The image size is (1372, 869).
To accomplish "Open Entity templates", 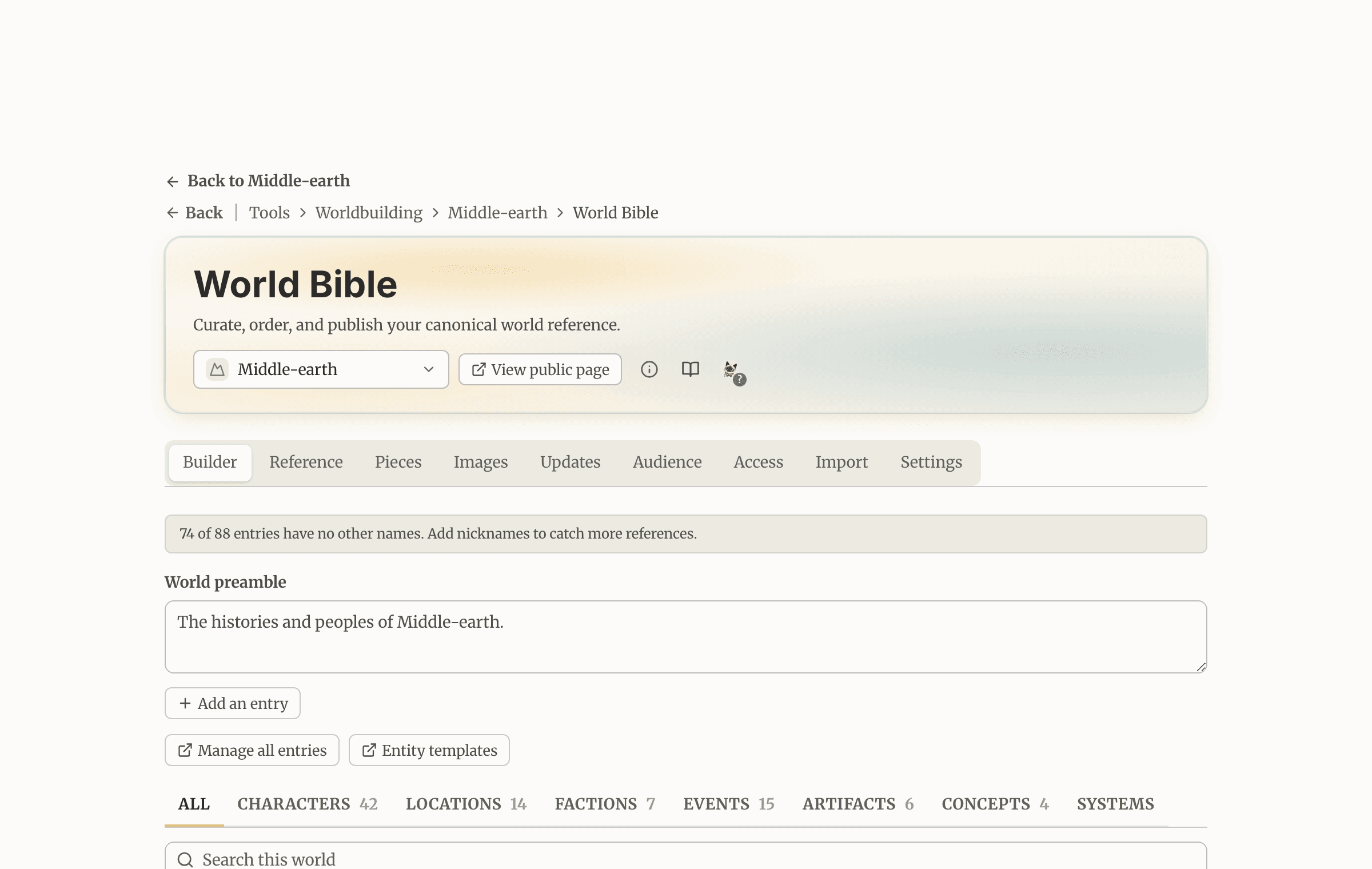I will point(429,750).
